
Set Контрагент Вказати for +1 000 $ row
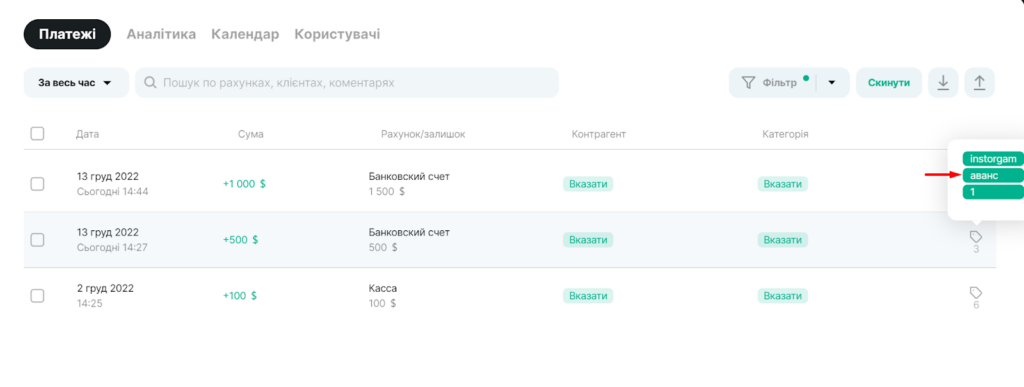tap(588, 184)
